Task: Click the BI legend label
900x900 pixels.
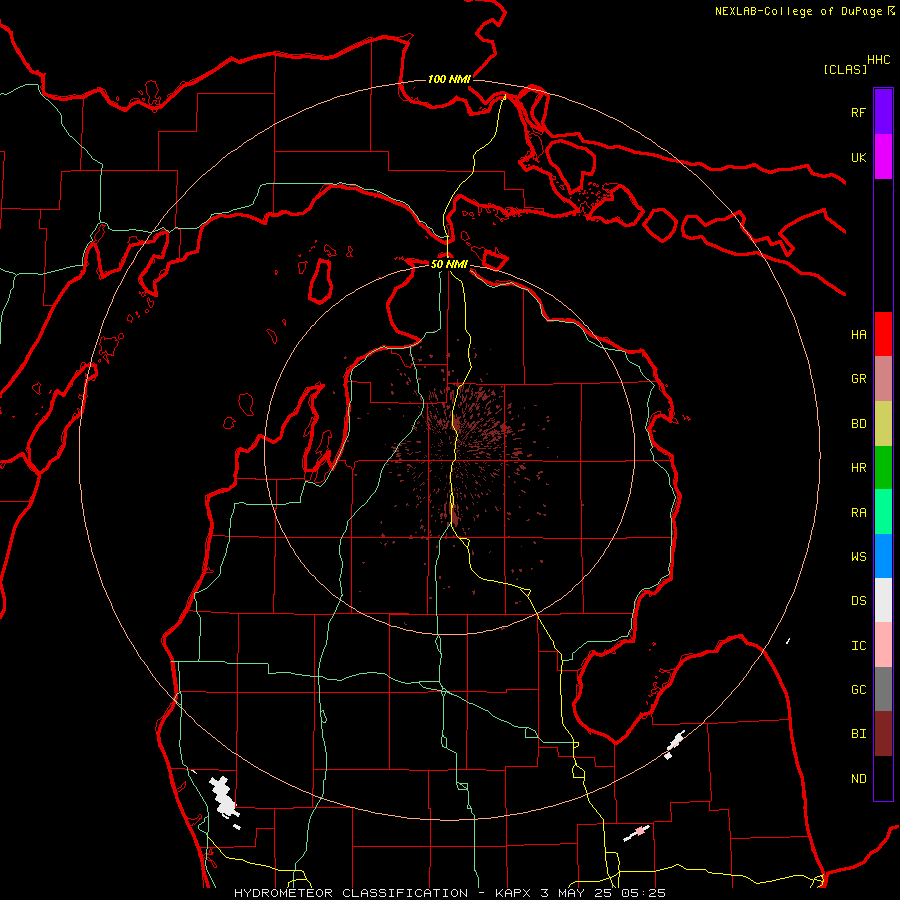Action: click(858, 734)
